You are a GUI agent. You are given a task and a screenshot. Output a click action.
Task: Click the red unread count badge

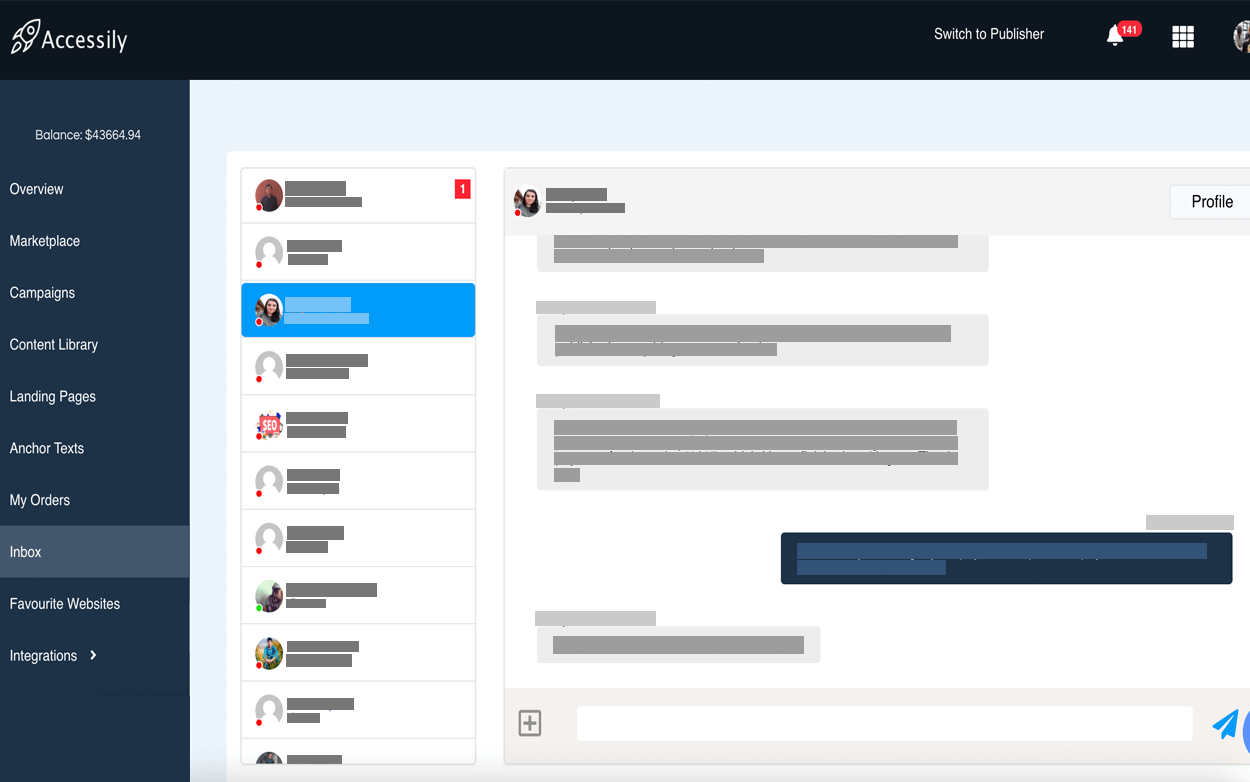pos(462,189)
